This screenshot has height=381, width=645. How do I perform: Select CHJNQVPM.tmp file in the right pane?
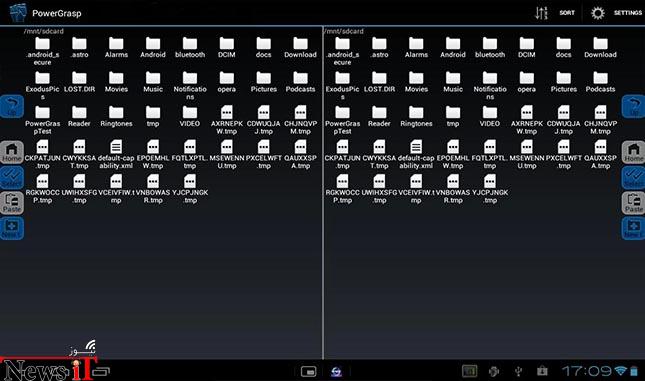[601, 120]
